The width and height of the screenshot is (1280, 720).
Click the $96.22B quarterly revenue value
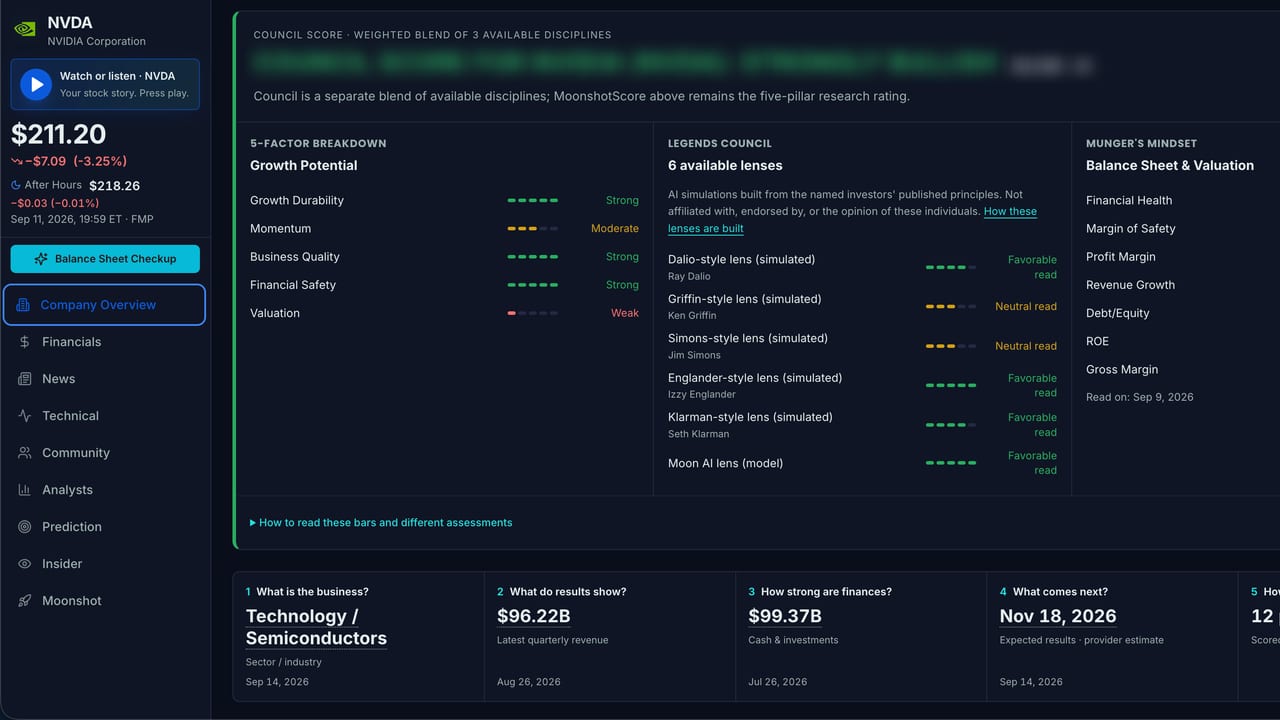point(534,616)
